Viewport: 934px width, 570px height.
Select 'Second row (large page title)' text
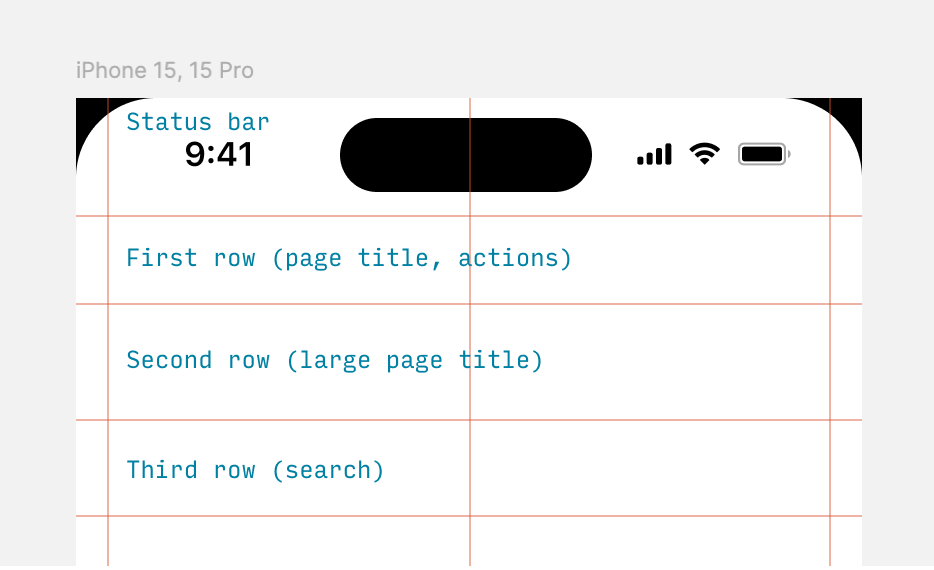335,360
